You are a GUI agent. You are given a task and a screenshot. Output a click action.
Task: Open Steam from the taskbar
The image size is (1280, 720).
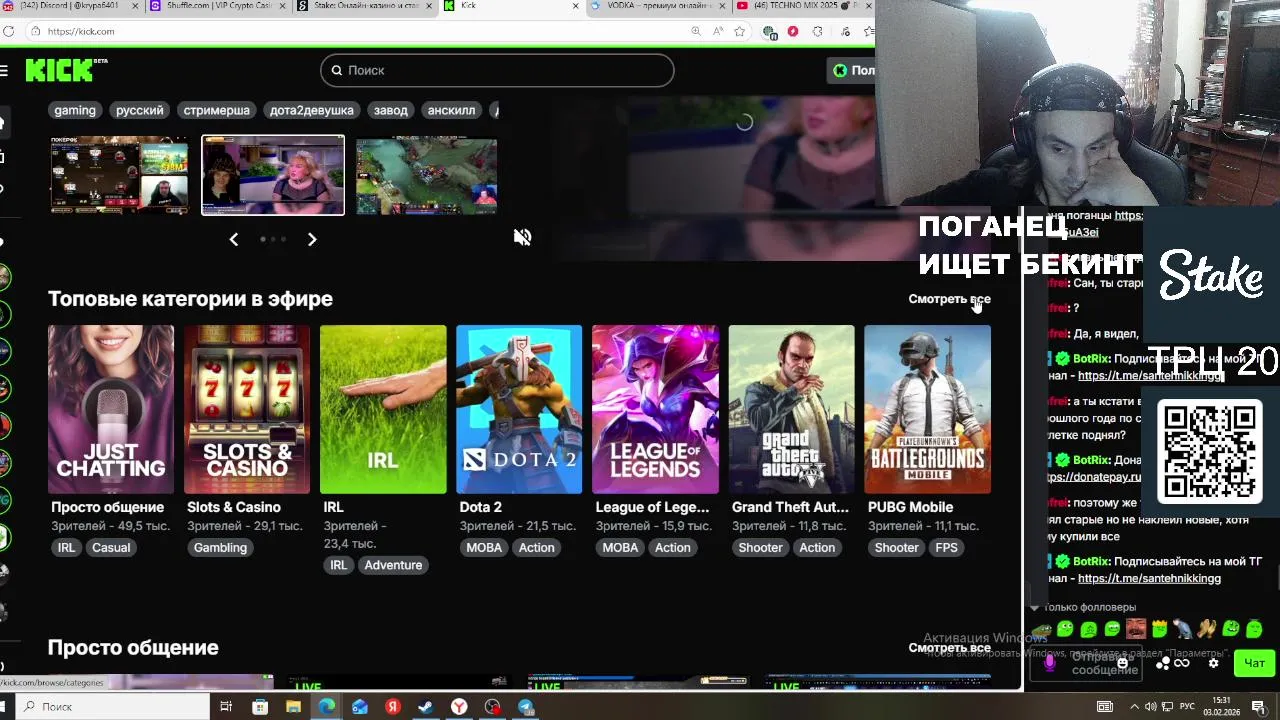pyautogui.click(x=426, y=707)
